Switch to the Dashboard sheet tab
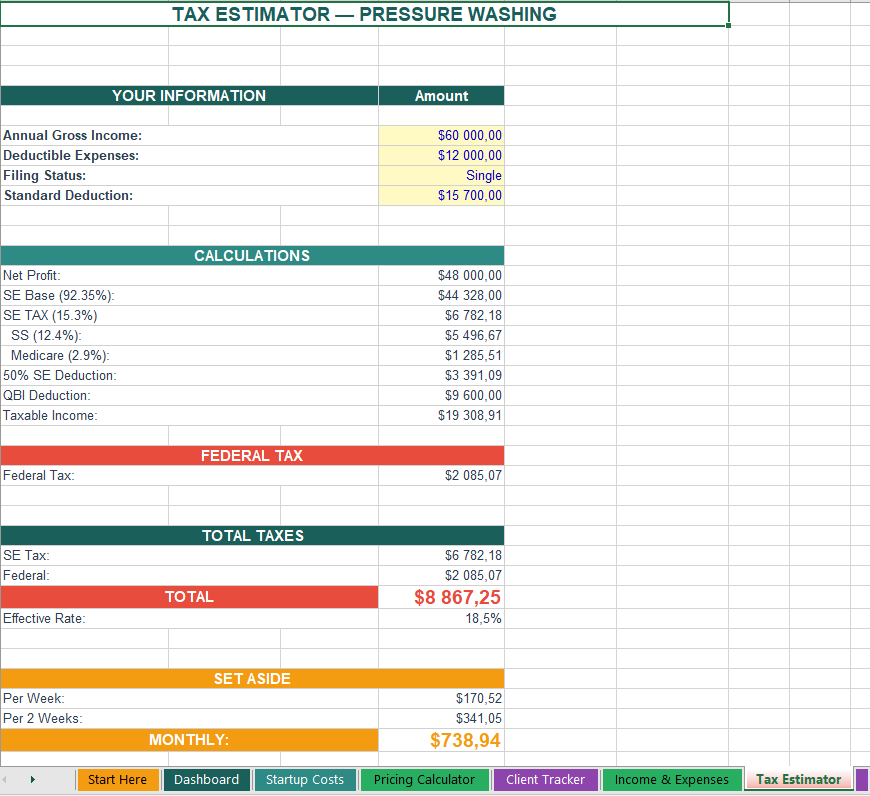The image size is (870, 796). coord(206,779)
